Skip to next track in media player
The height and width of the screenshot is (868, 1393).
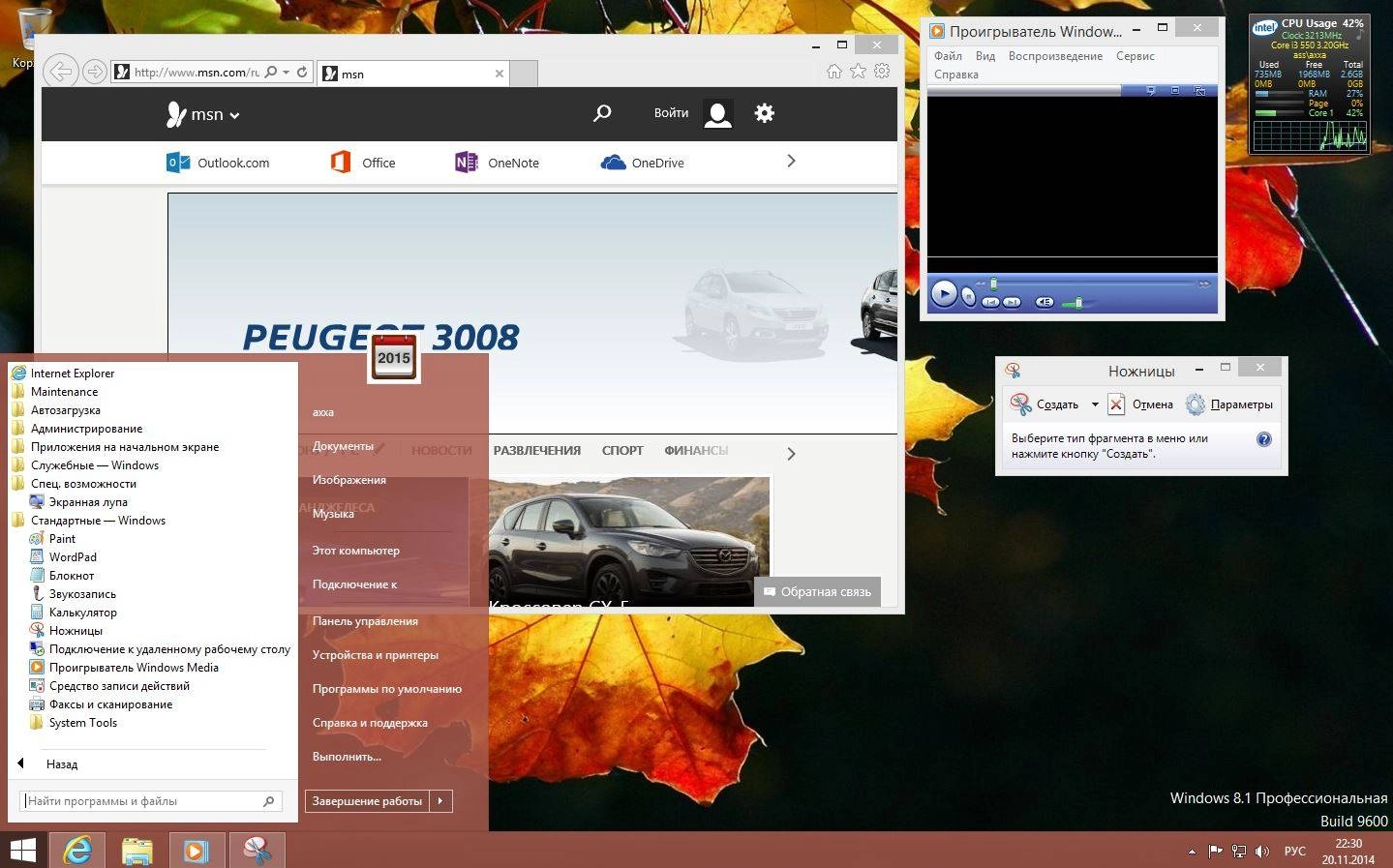coord(1012,302)
